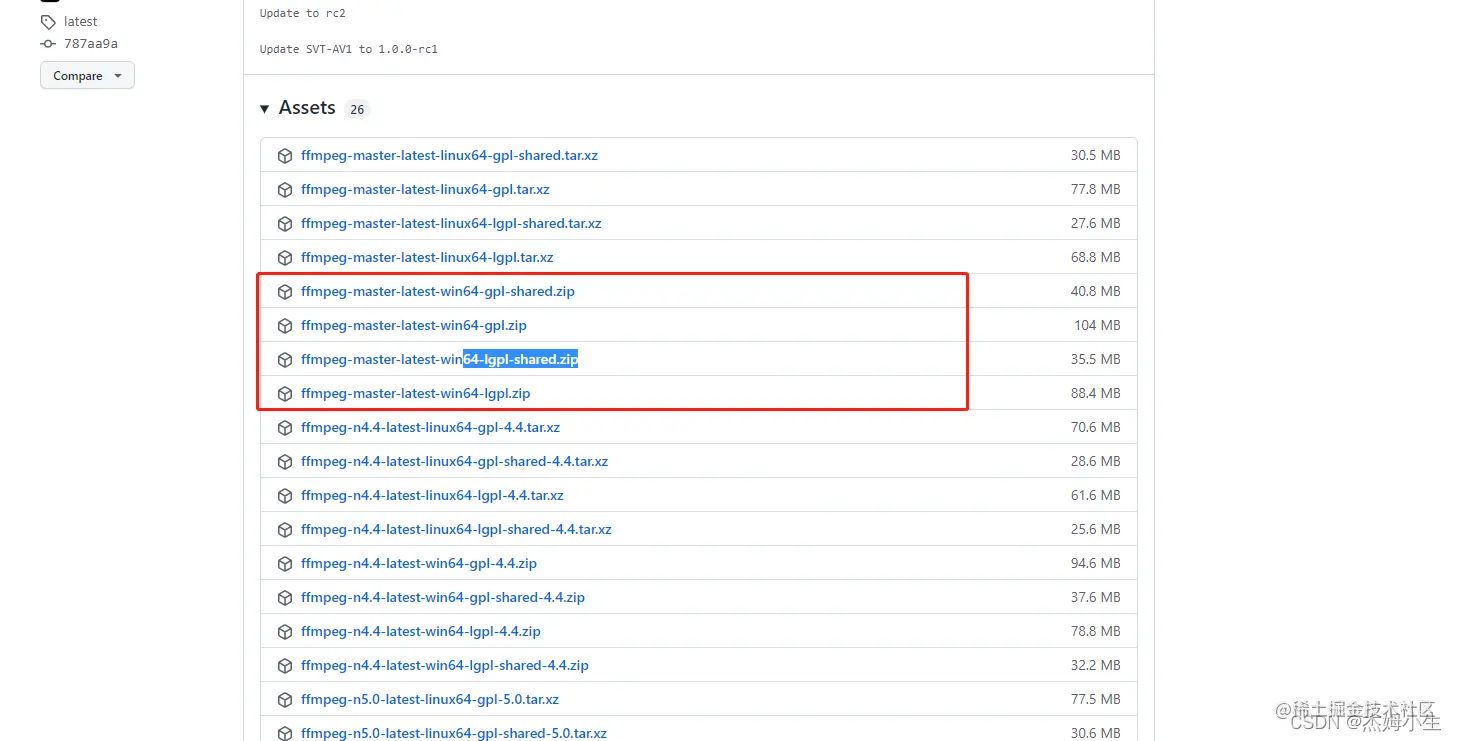Download ffmpeg-master-latest-win64-gpl.zip
This screenshot has width=1457, height=741.
pos(414,326)
